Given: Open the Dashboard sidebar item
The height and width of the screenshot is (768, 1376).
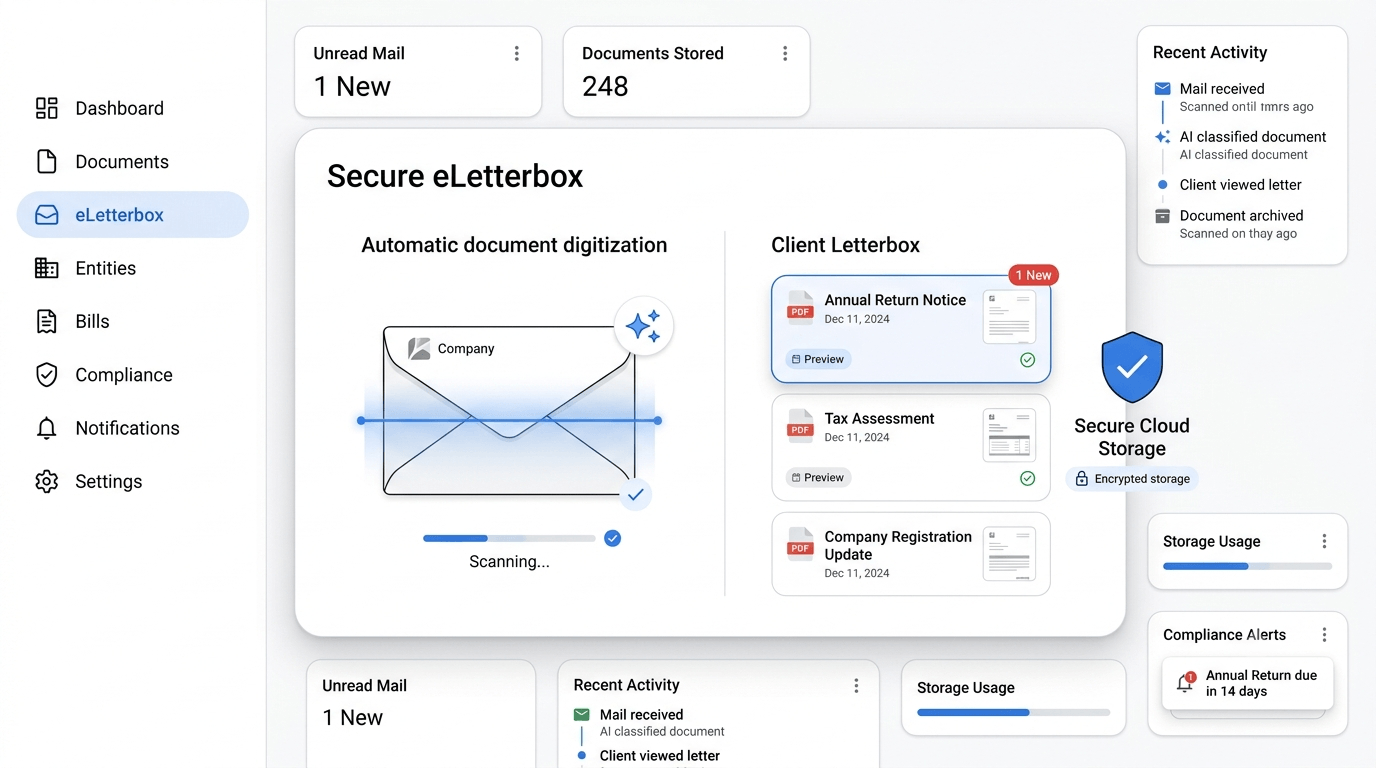Looking at the screenshot, I should point(133,108).
